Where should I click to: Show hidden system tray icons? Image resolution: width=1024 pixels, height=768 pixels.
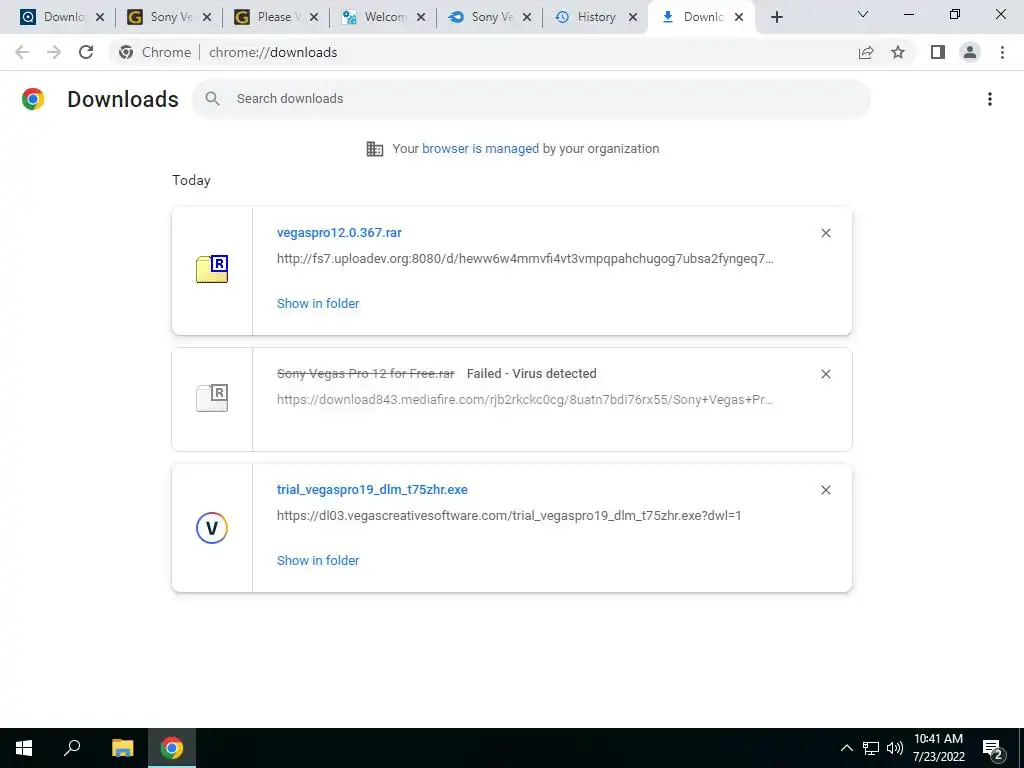[x=846, y=748]
